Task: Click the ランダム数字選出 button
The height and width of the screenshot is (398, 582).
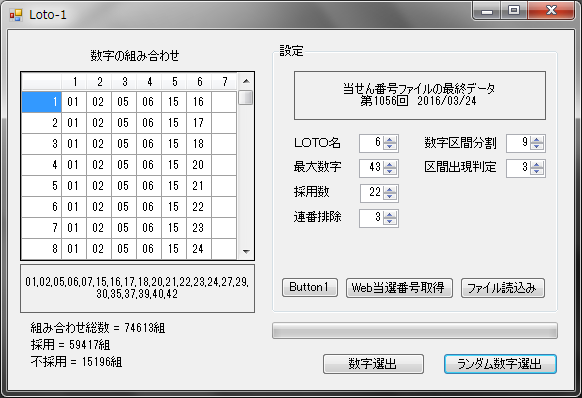Action: click(x=500, y=364)
